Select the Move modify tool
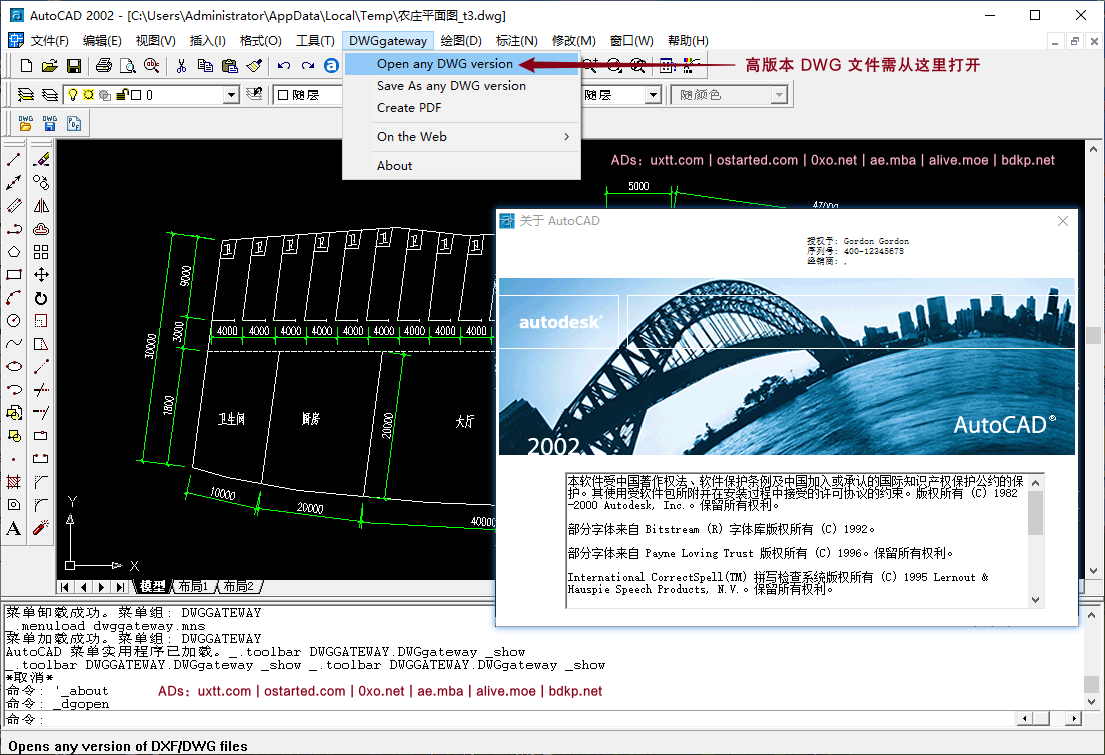Screen dimensions: 1105x755 tap(41, 275)
